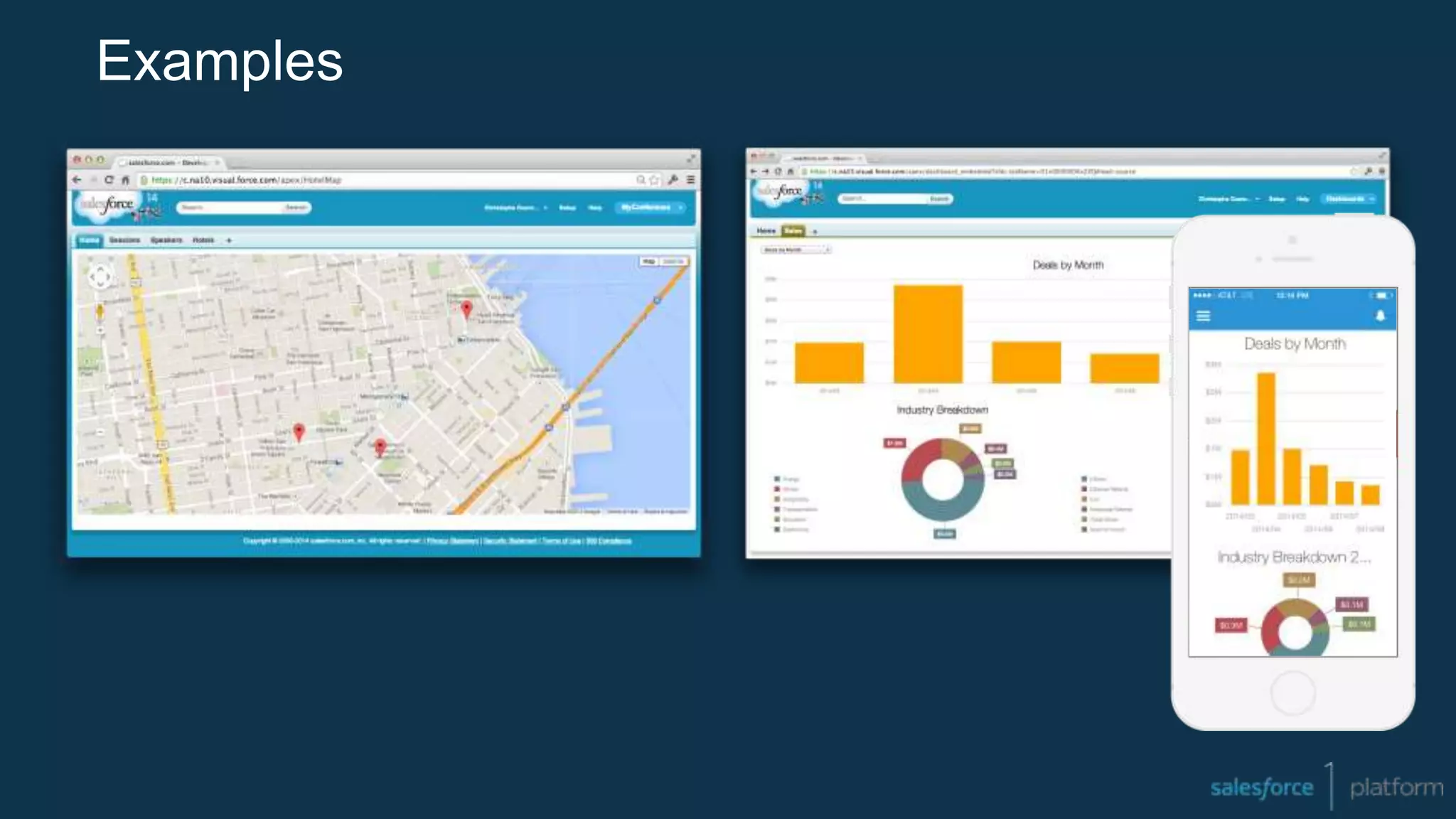
Task: Click the Search button in the left Salesforce header
Action: [296, 208]
